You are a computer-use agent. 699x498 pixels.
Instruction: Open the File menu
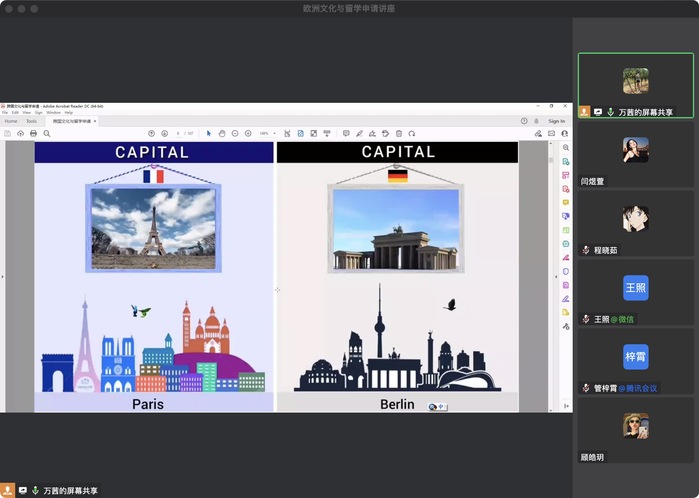click(4, 112)
